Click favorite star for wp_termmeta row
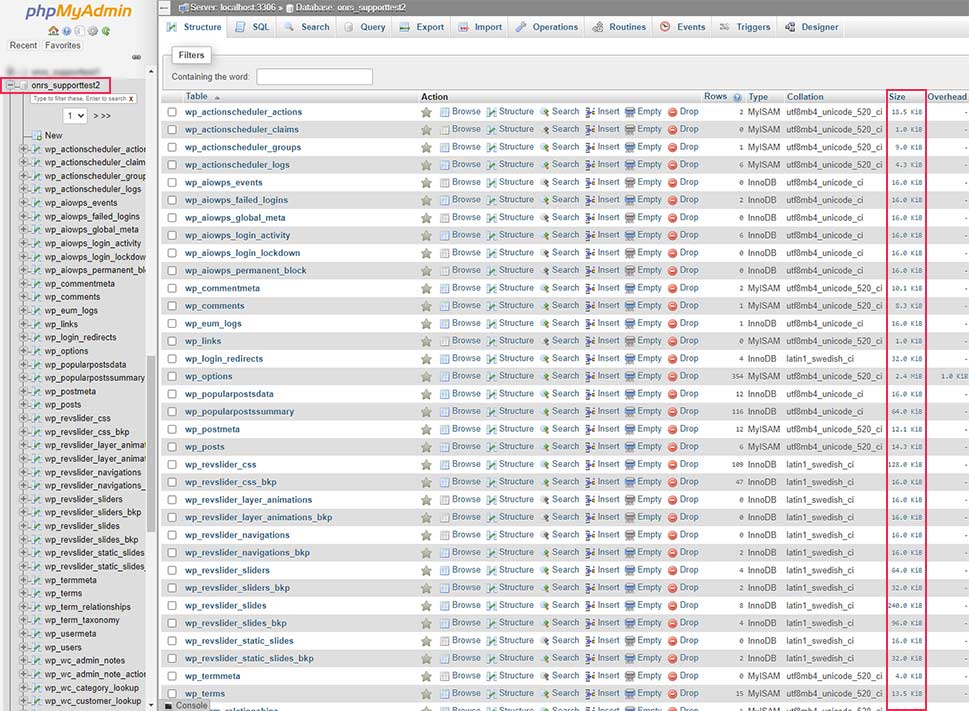969x711 pixels. (426, 676)
